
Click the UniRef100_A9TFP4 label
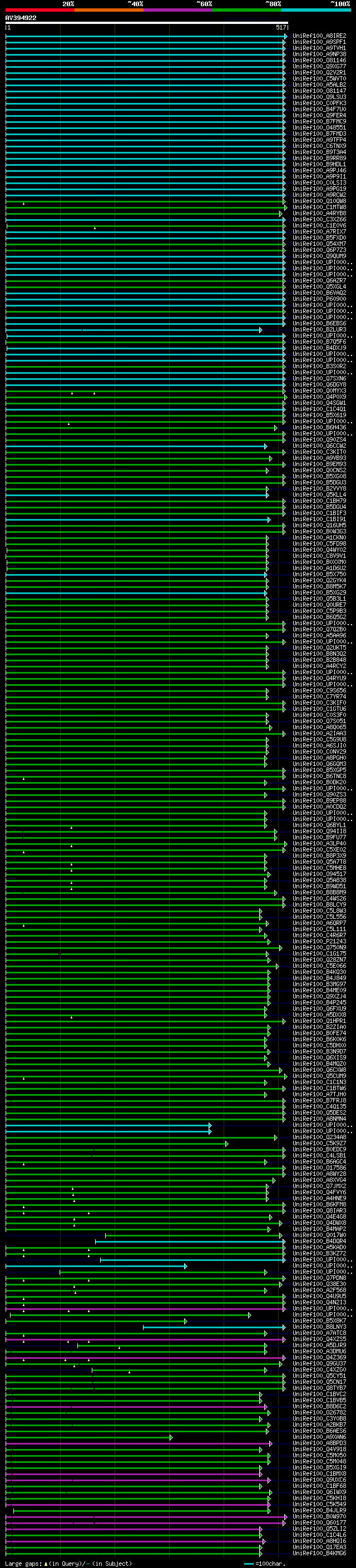click(319, 140)
